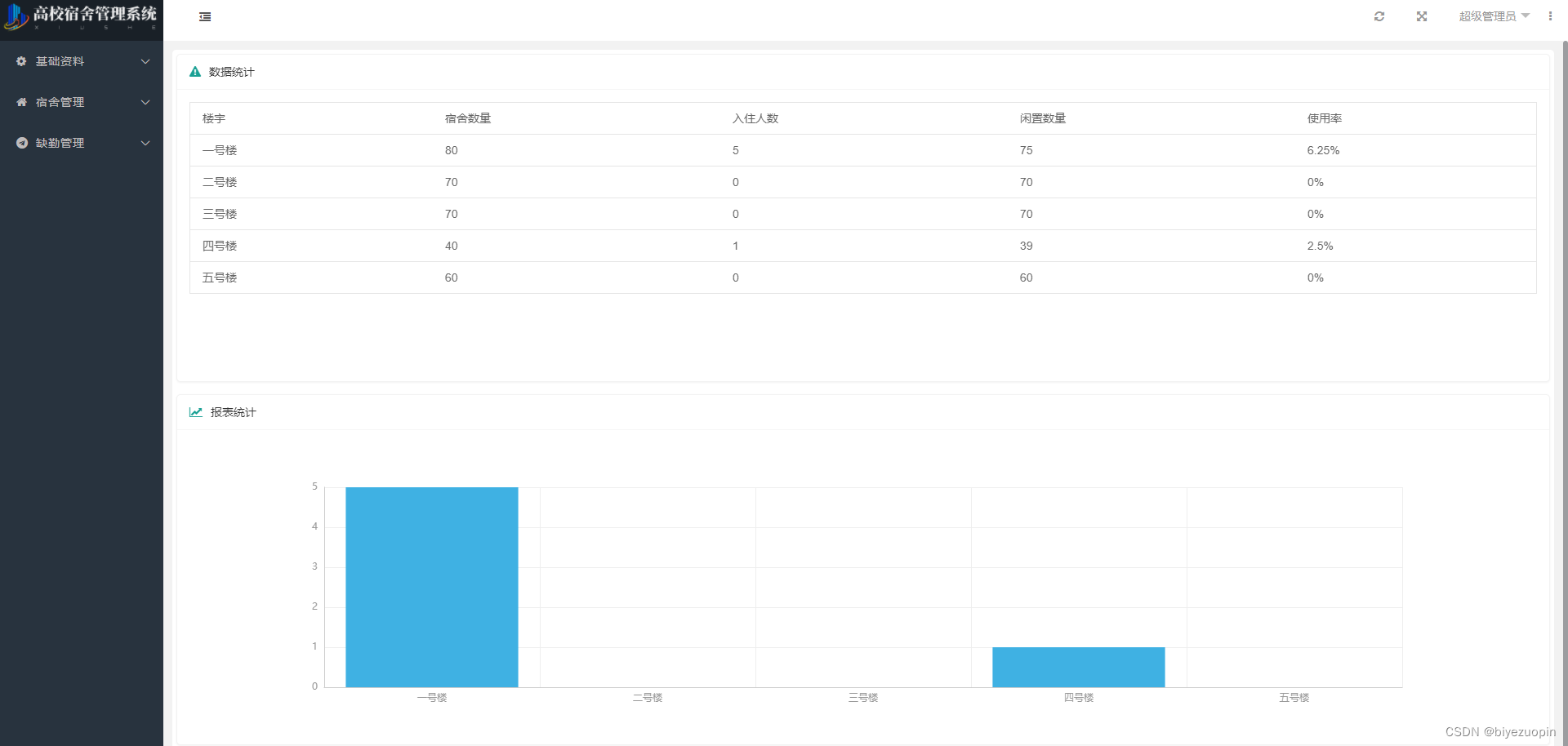Click the 一号楼 chart axis label
The width and height of the screenshot is (1568, 746).
432,698
